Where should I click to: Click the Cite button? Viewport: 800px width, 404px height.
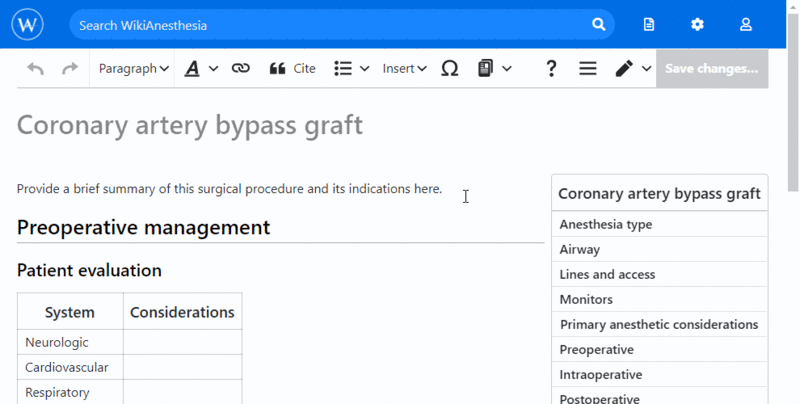[292, 68]
